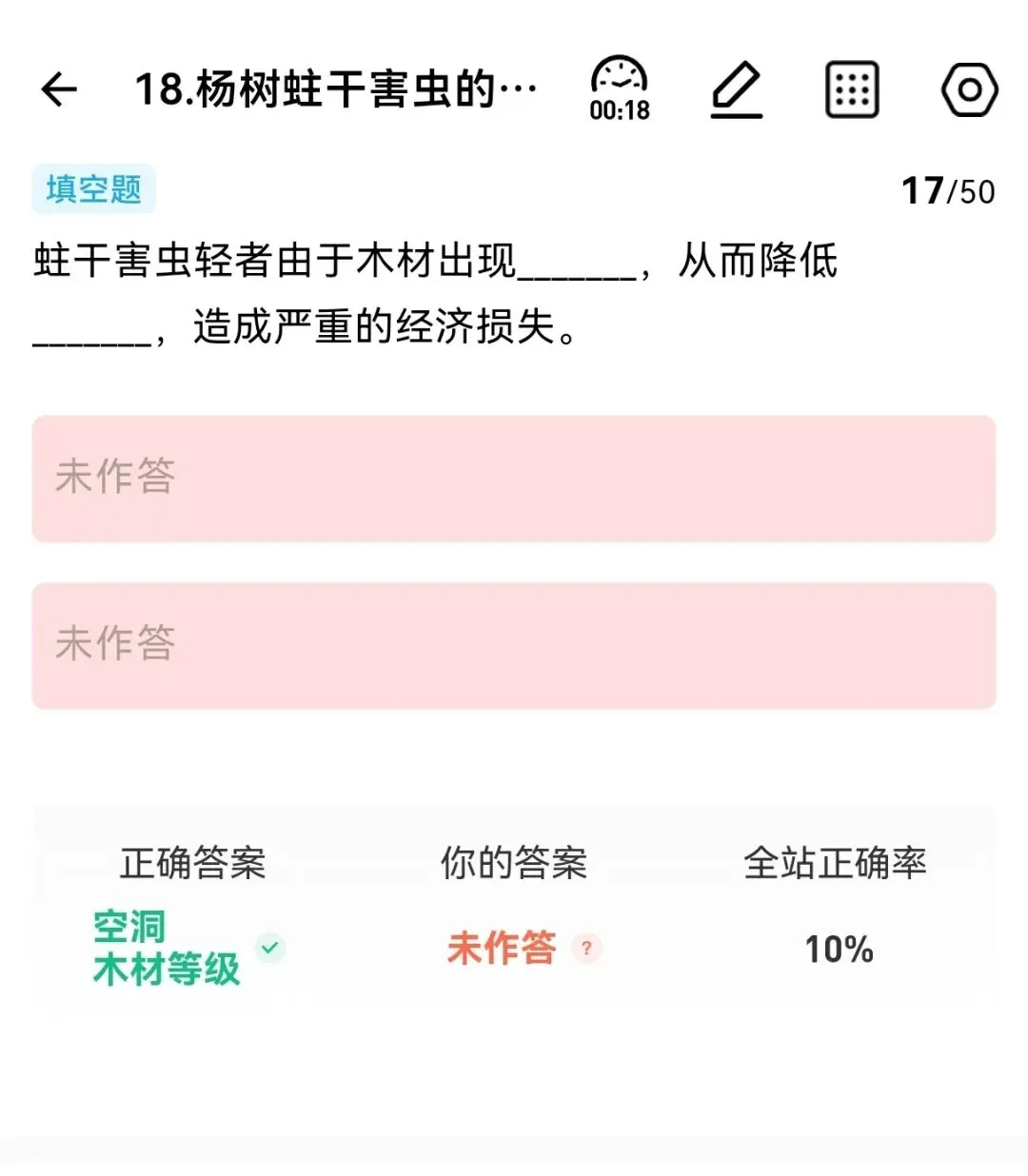Screen dimensions: 1028x1176
Task: Tap the 全站正确率 column header
Action: (835, 863)
